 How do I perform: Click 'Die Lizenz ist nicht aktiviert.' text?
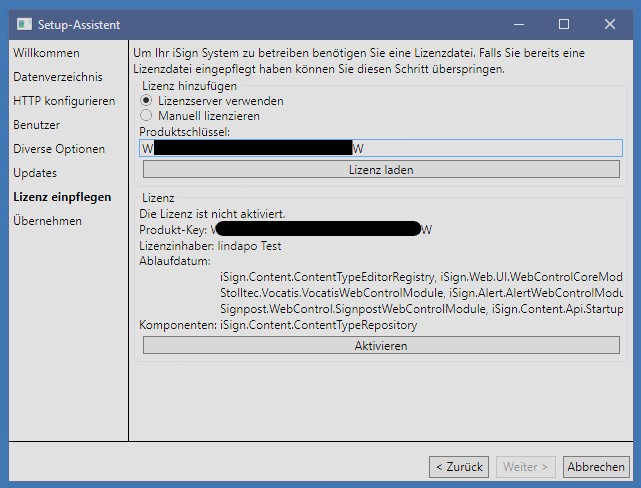point(212,214)
